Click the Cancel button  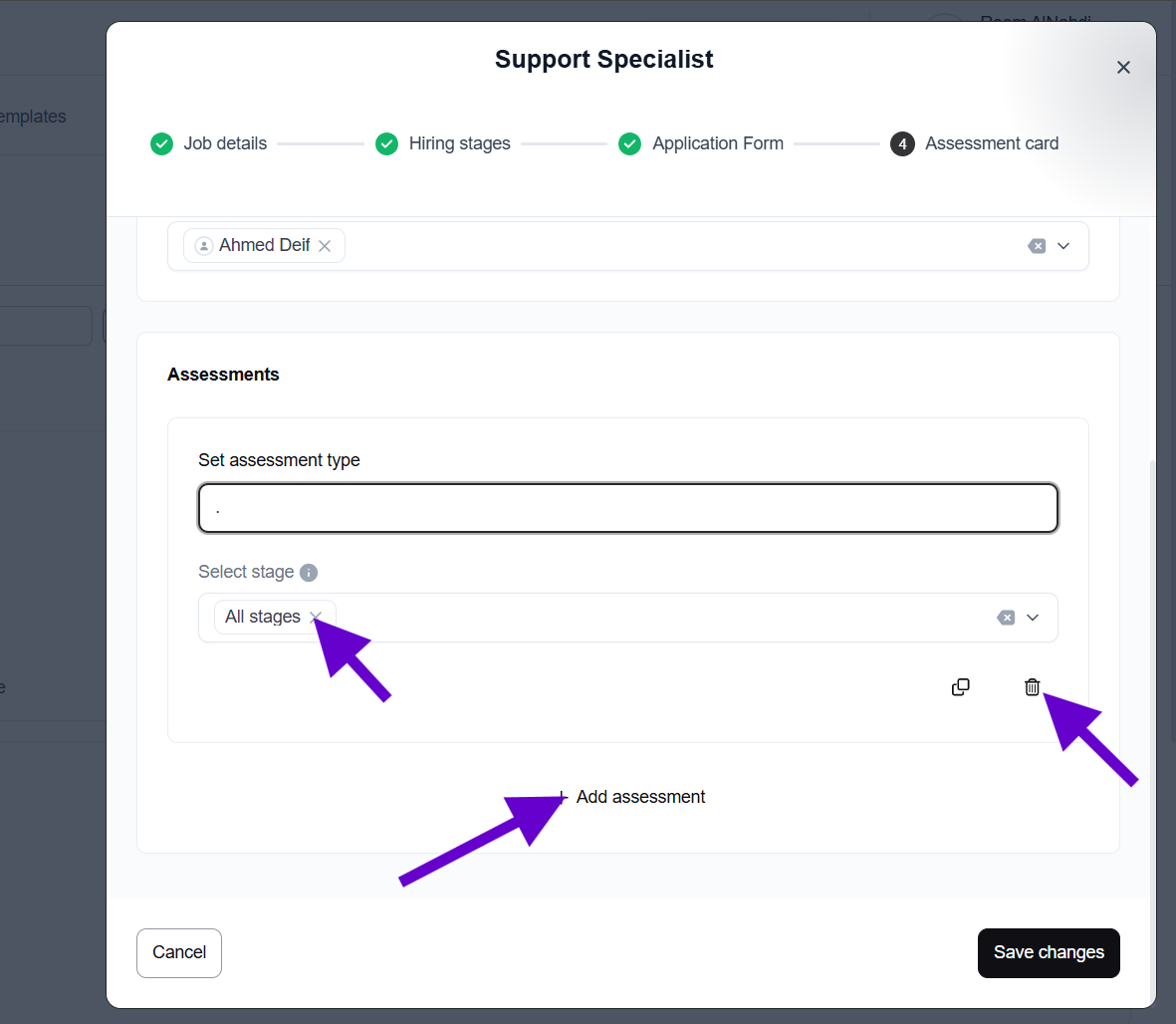[x=179, y=953]
